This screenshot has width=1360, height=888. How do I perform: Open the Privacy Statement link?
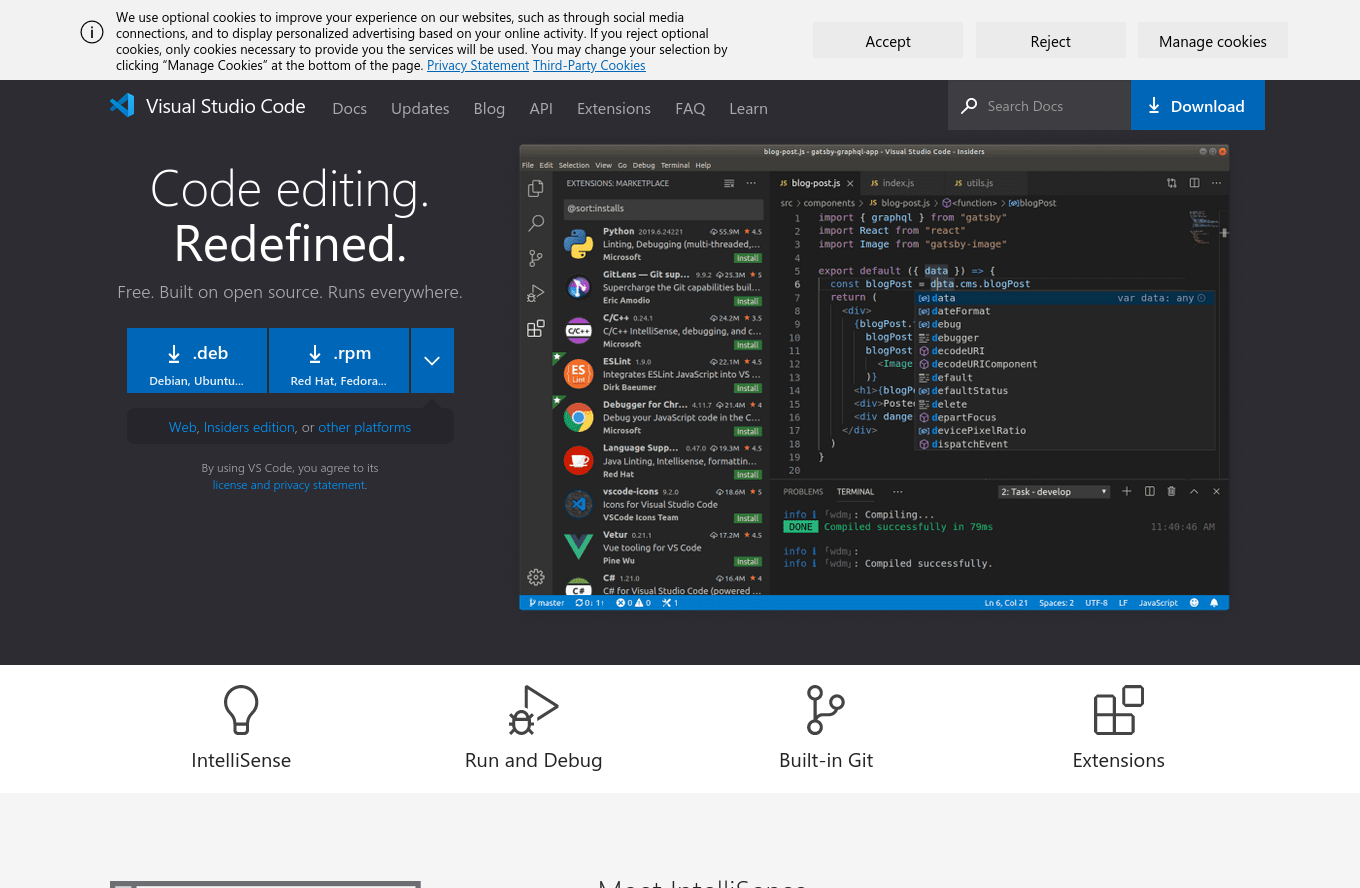pyautogui.click(x=478, y=65)
